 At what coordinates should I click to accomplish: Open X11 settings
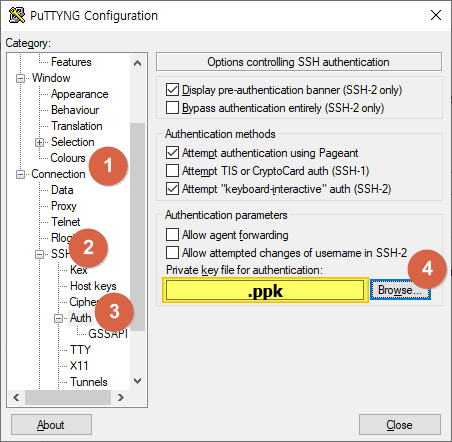coord(79,366)
